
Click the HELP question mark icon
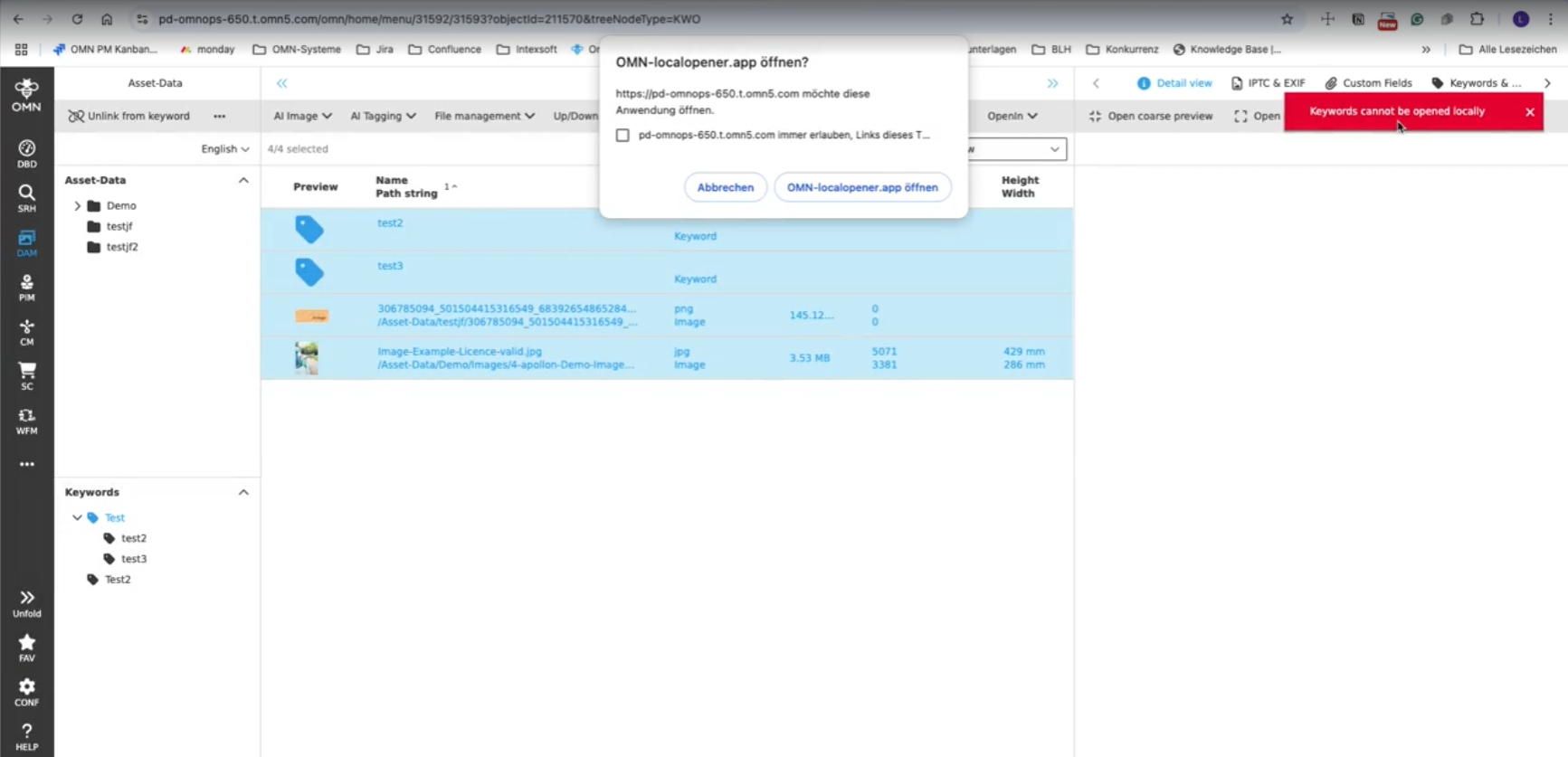27,735
